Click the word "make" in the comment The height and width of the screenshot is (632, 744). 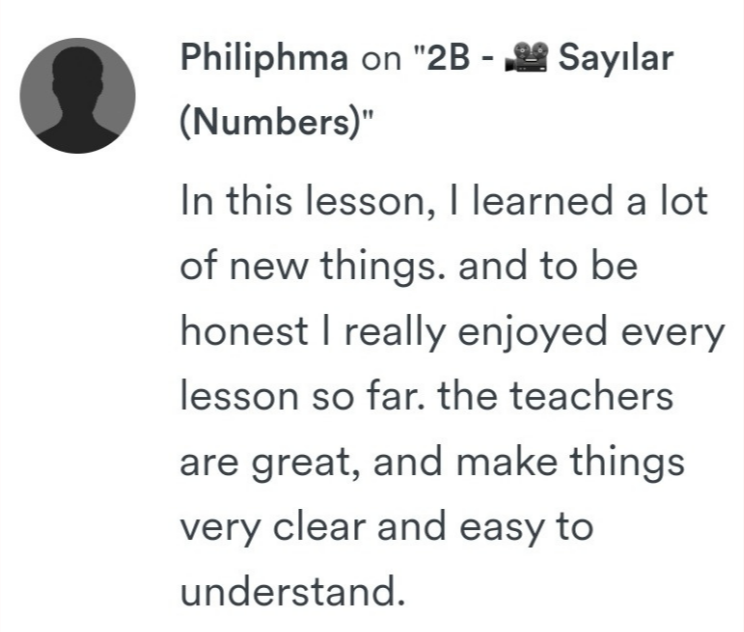coord(506,460)
